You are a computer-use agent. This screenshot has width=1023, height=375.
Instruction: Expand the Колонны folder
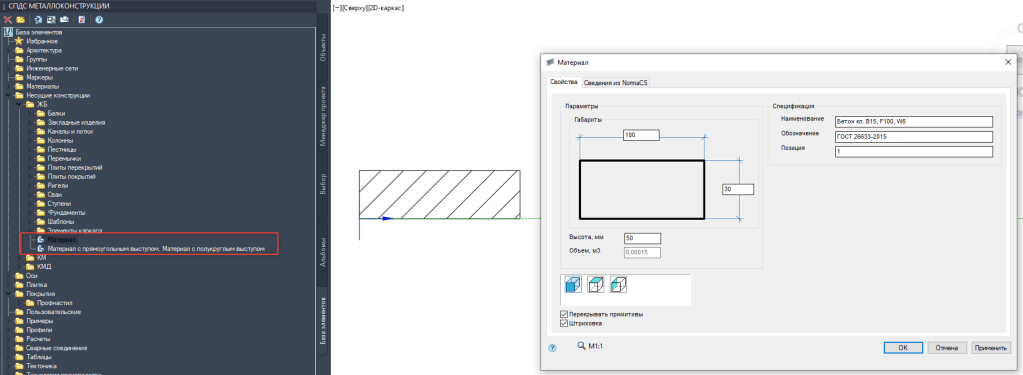pyautogui.click(x=30, y=140)
